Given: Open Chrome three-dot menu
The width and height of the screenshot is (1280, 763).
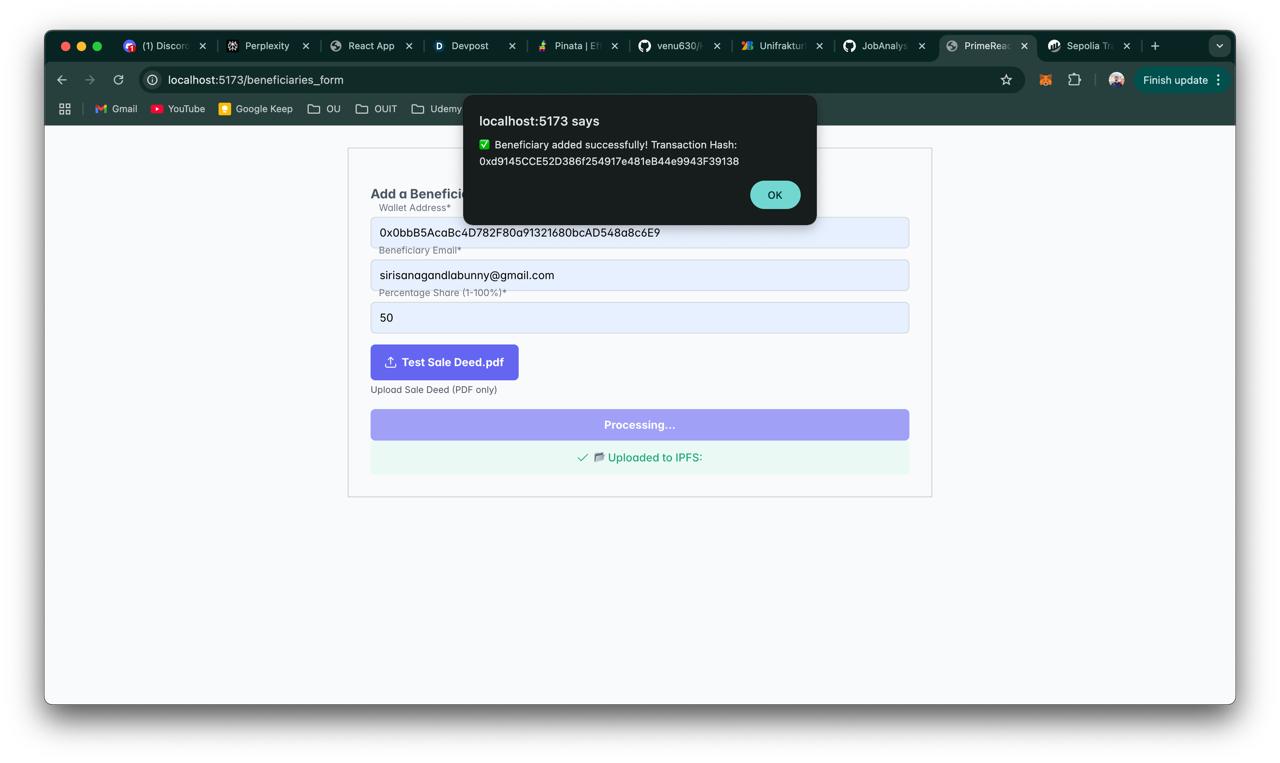Looking at the screenshot, I should pyautogui.click(x=1218, y=80).
